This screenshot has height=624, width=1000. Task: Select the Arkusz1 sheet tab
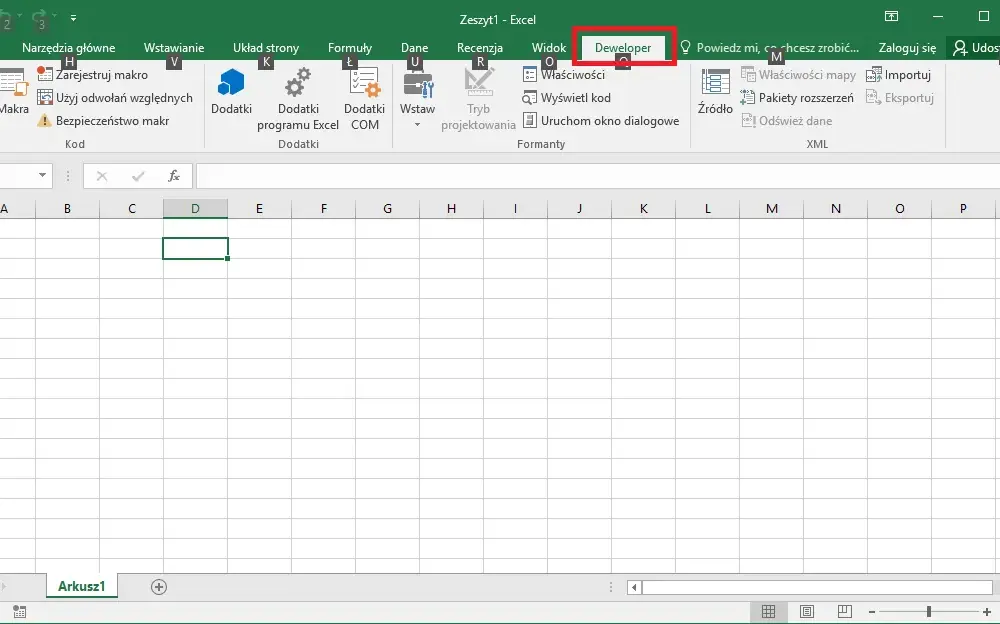click(x=82, y=586)
